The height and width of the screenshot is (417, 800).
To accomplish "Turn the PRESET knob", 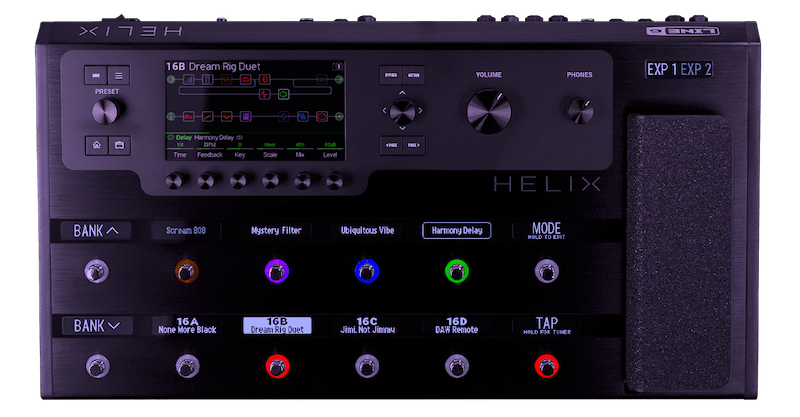I will click(107, 111).
